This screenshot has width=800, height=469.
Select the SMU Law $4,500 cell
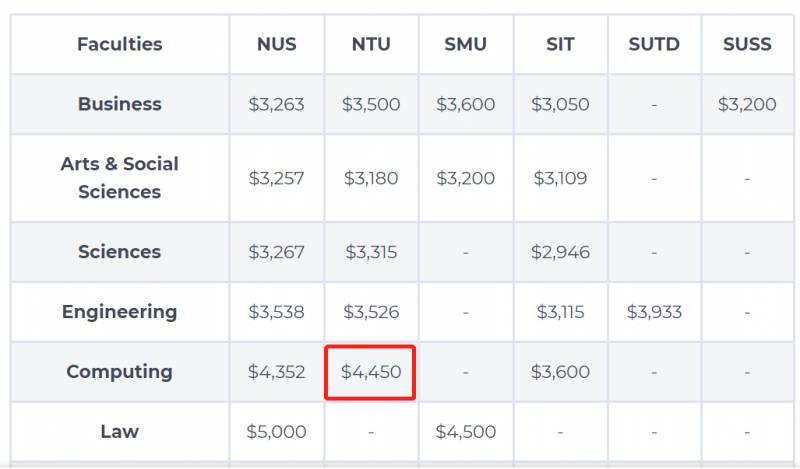(x=466, y=432)
